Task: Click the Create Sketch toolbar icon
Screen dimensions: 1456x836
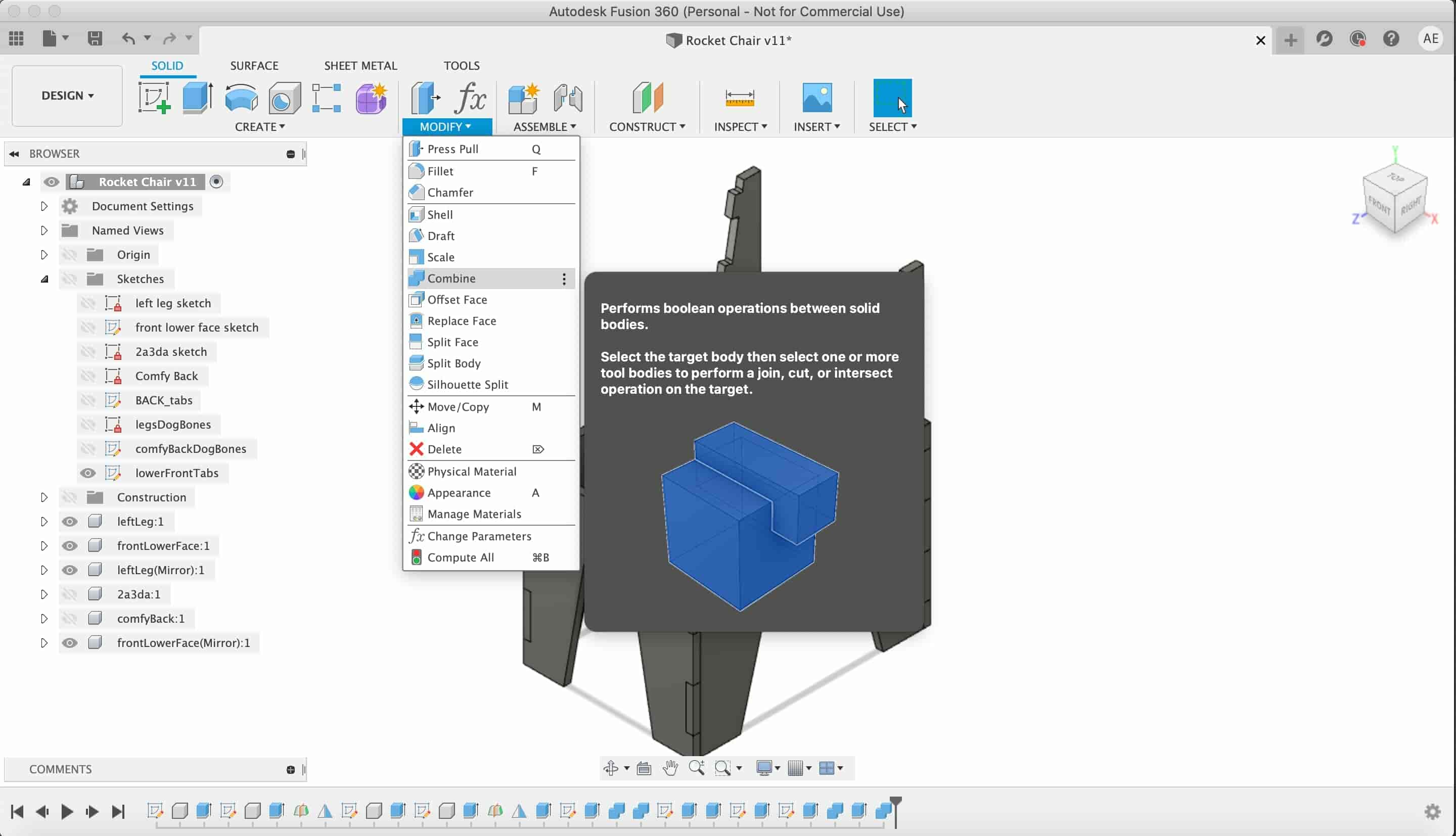Action: tap(154, 98)
